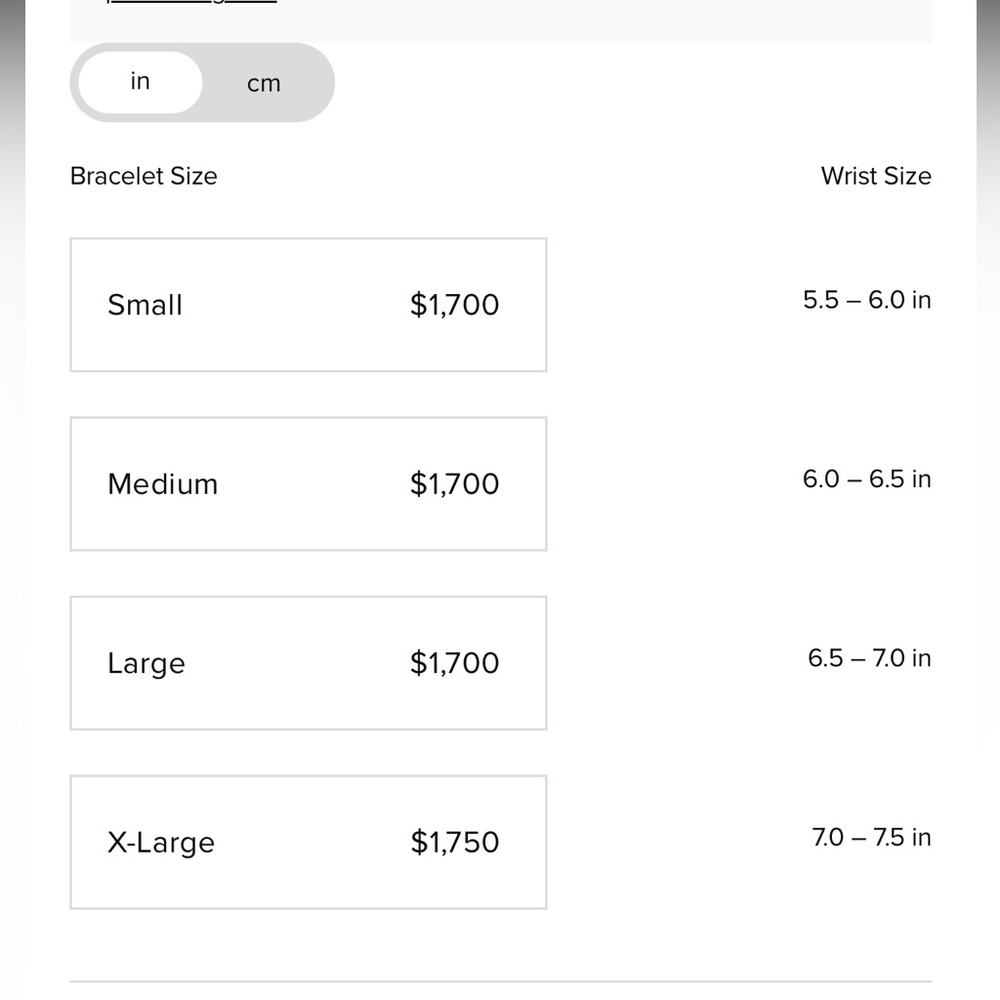Pick the Large bracelet size option
This screenshot has width=1000, height=1000.
tap(308, 663)
